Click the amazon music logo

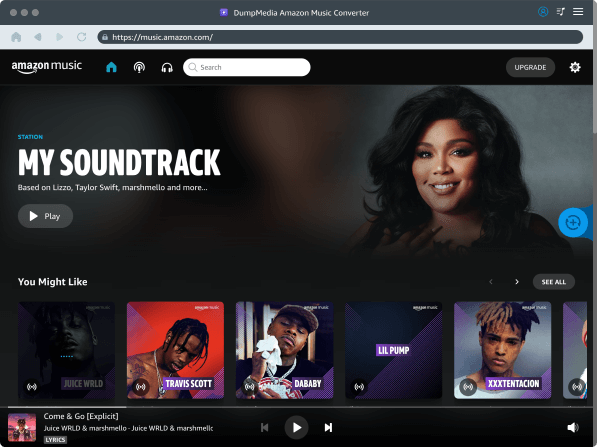[46, 67]
